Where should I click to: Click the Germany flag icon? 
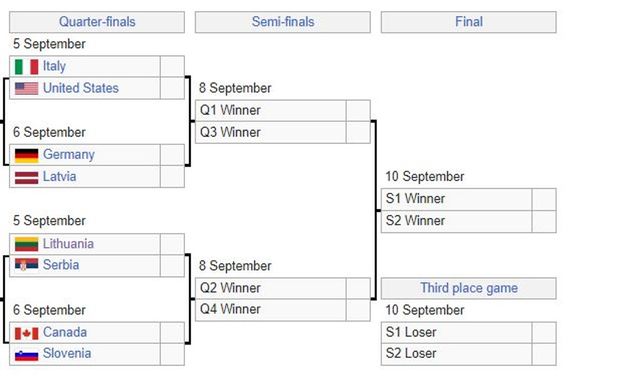tap(27, 155)
